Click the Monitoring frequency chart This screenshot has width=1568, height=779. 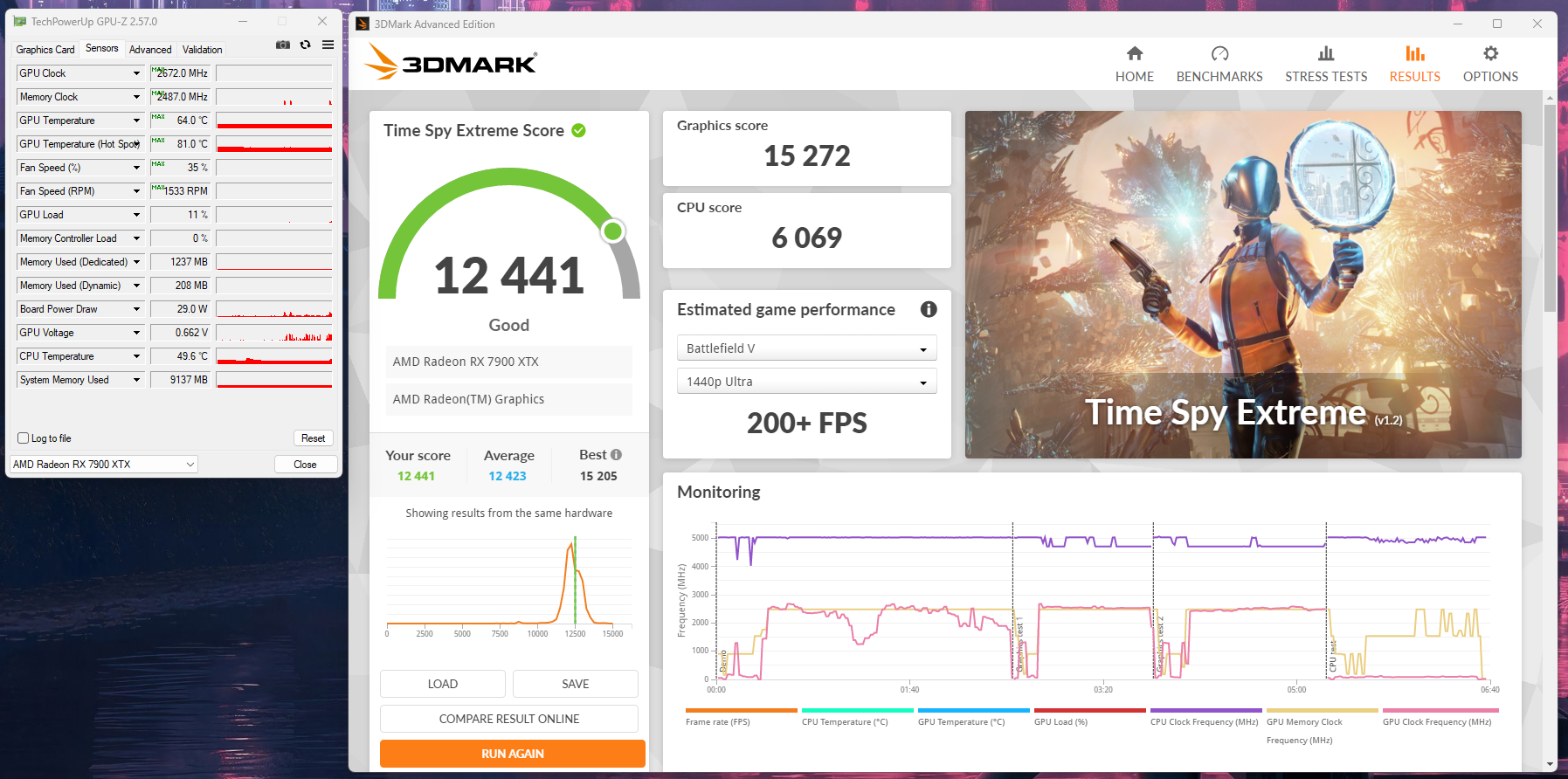click(1102, 601)
